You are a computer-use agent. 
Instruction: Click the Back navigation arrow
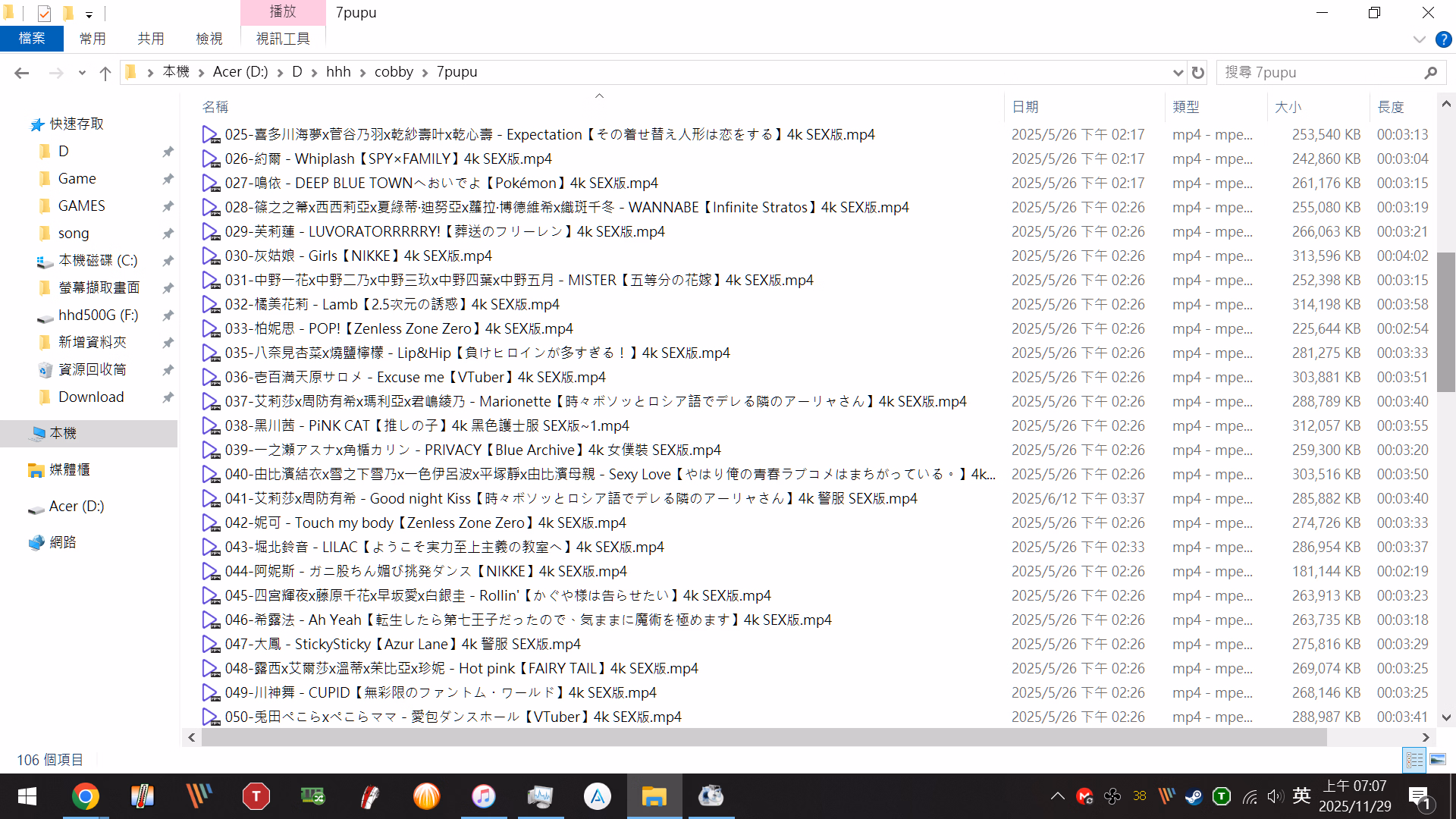[x=22, y=73]
